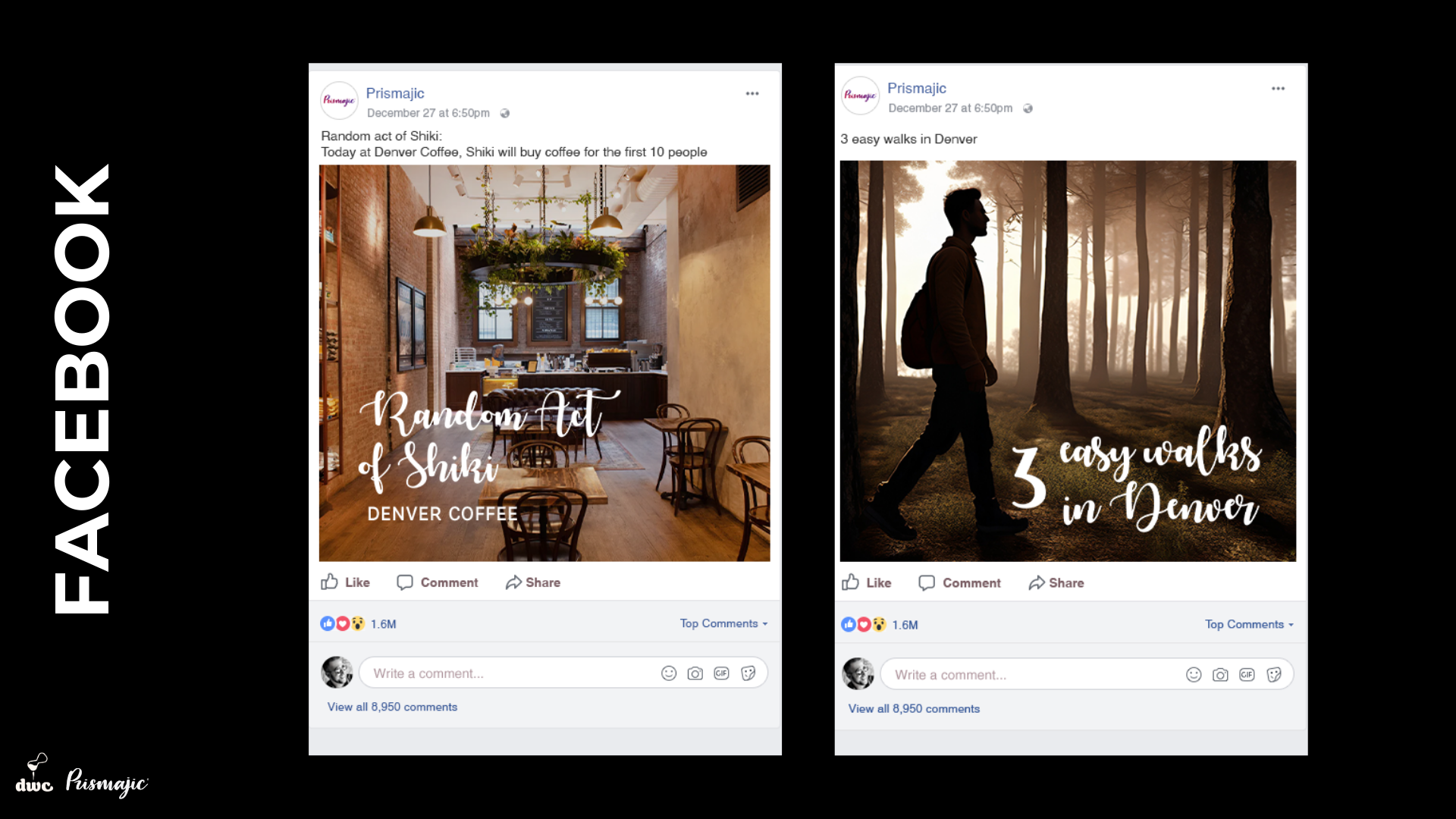The width and height of the screenshot is (1456, 819).
Task: Click the commenter profile photo on the walks post
Action: click(858, 674)
